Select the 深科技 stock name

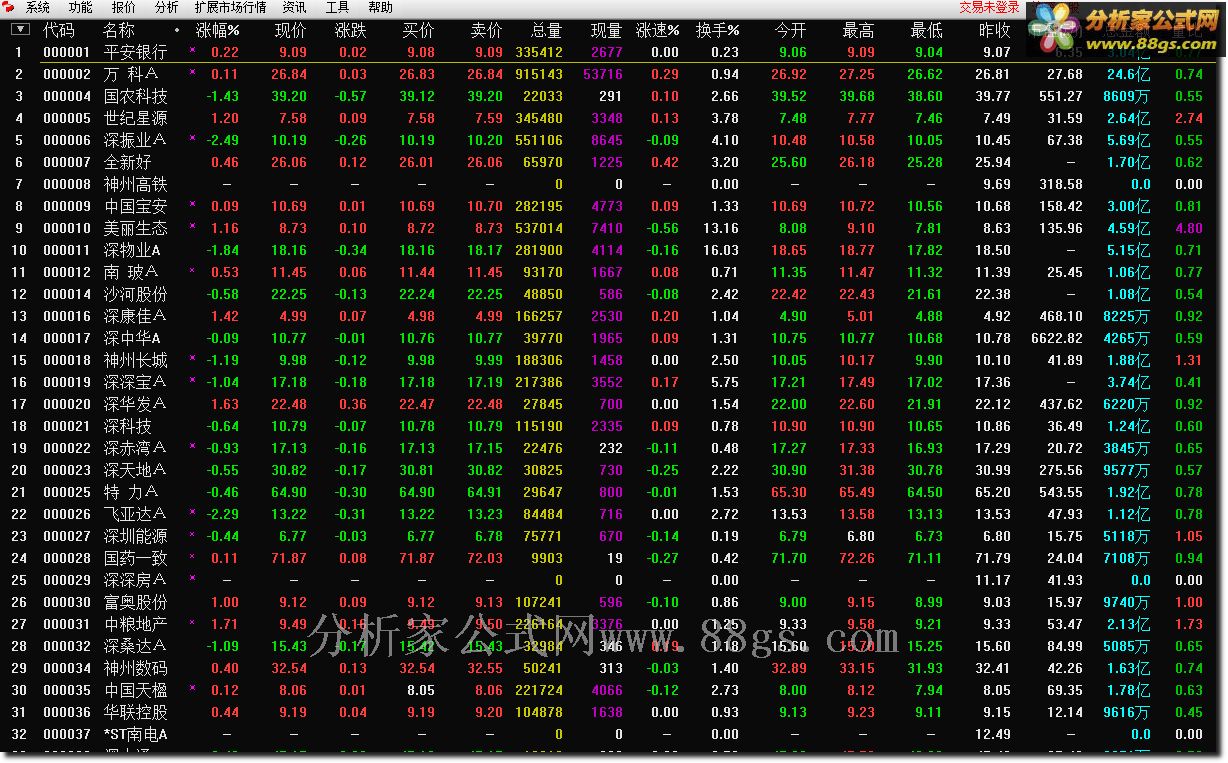tap(127, 426)
